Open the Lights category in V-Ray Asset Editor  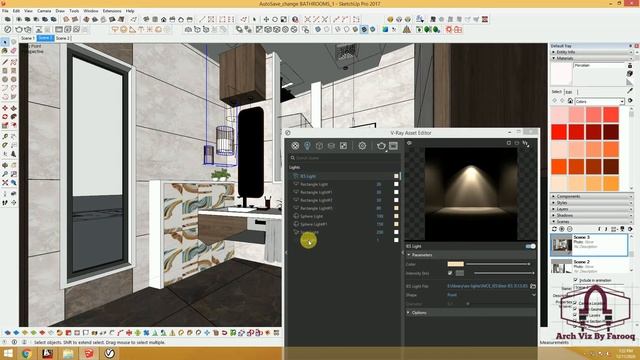[x=307, y=146]
